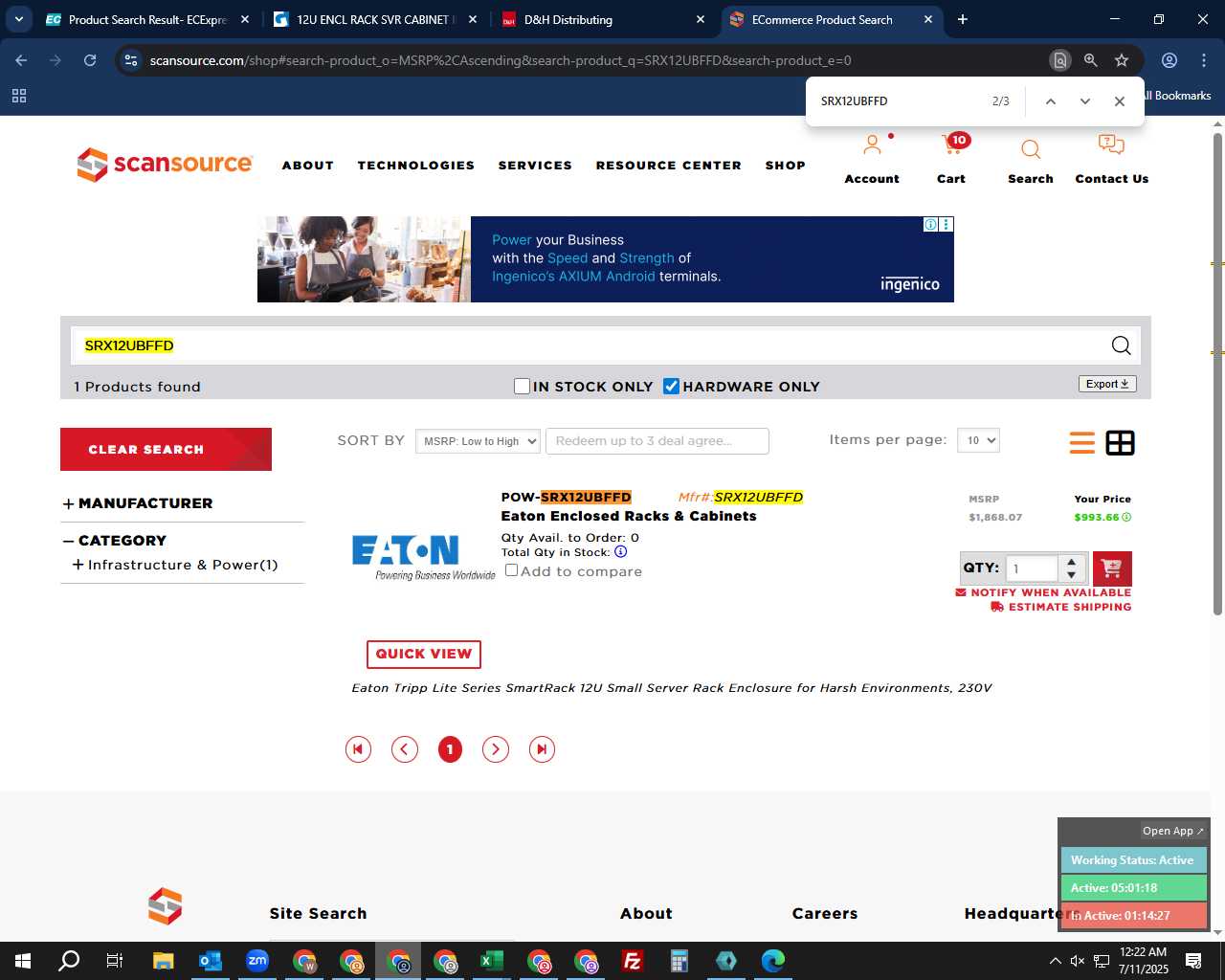Viewport: 1225px width, 980px height.
Task: Open POW-SRX12UBFFD product link
Action: [567, 497]
